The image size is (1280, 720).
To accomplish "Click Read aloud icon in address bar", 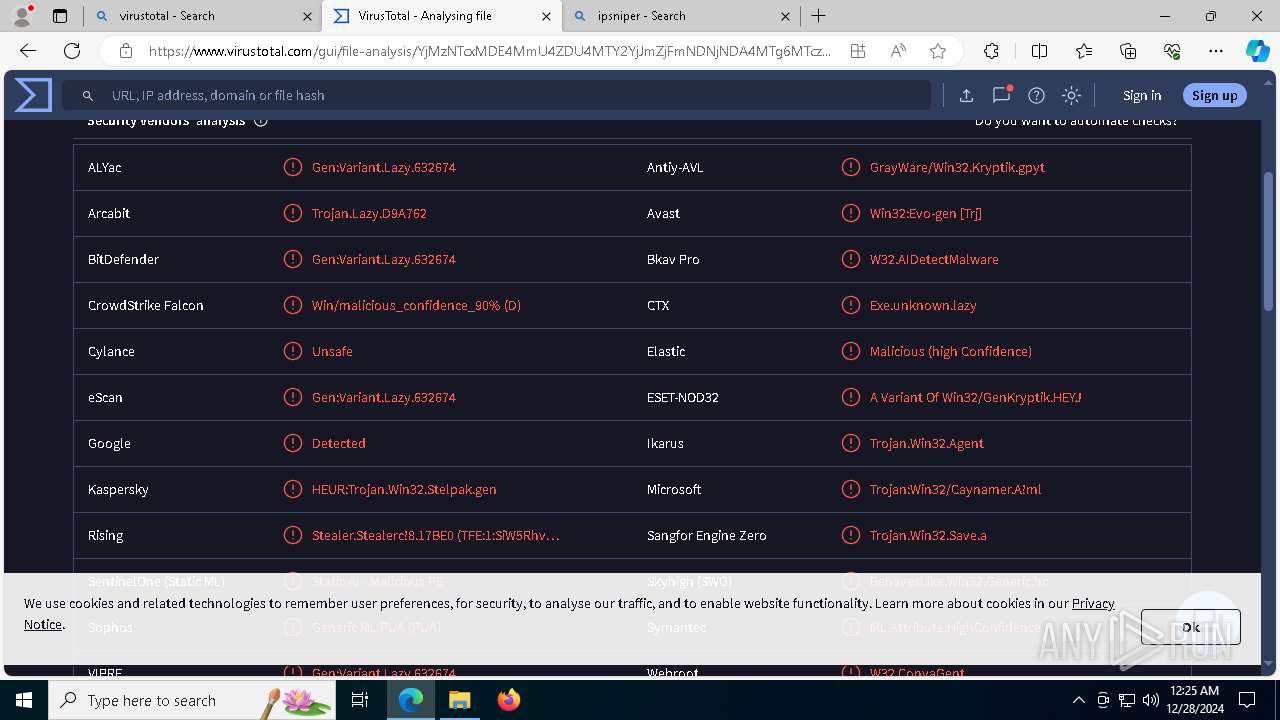I will [898, 51].
